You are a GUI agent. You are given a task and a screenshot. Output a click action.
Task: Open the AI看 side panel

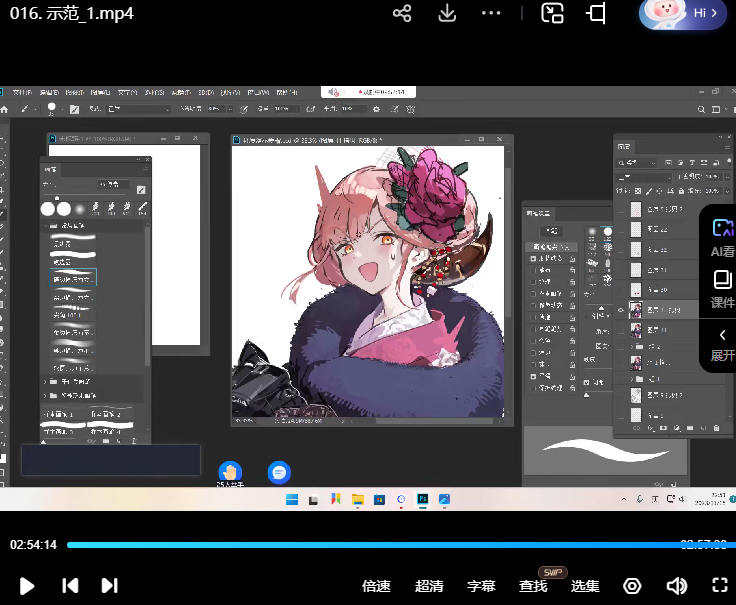(722, 237)
